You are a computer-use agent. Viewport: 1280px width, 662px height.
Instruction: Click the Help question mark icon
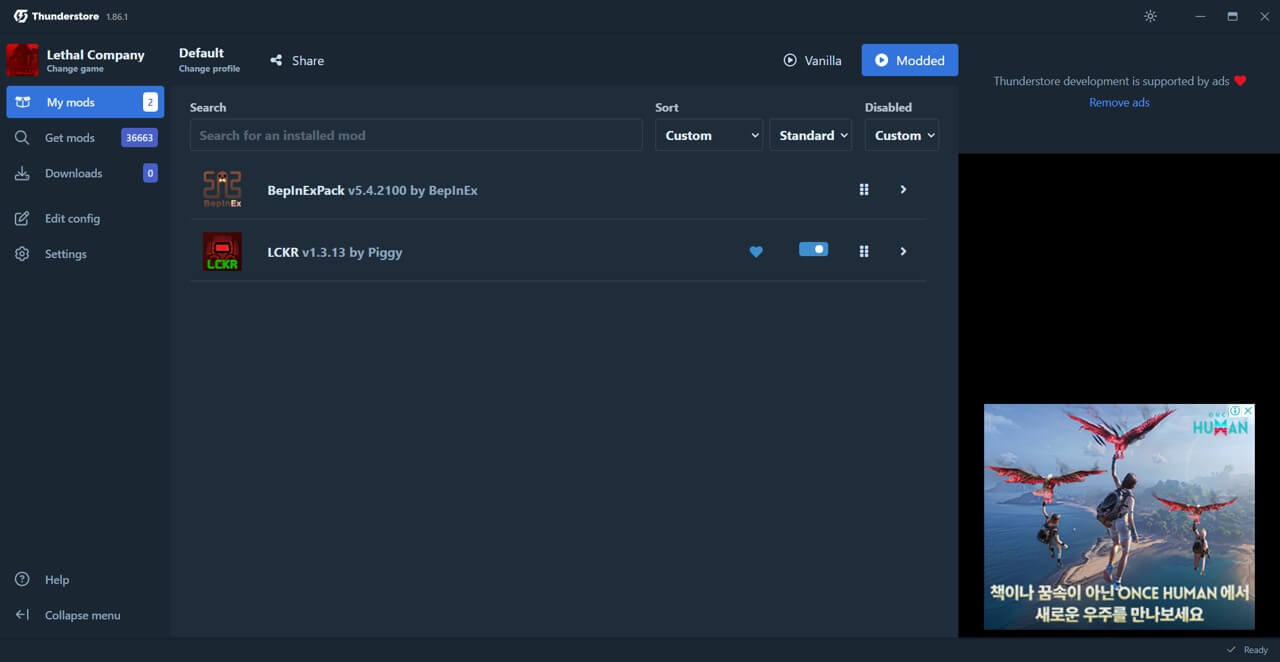coord(22,580)
